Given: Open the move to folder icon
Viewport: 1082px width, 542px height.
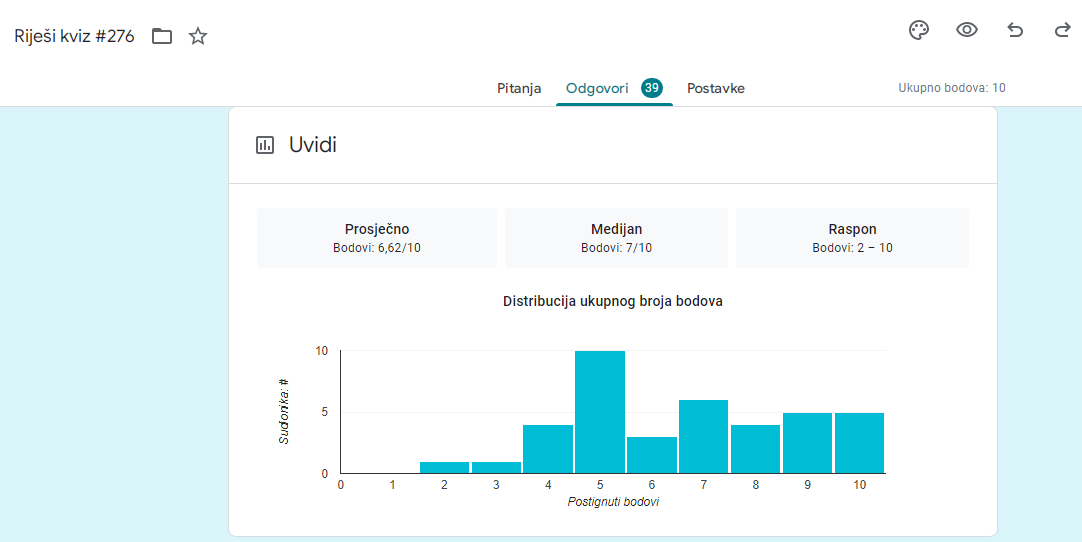Looking at the screenshot, I should tap(162, 36).
